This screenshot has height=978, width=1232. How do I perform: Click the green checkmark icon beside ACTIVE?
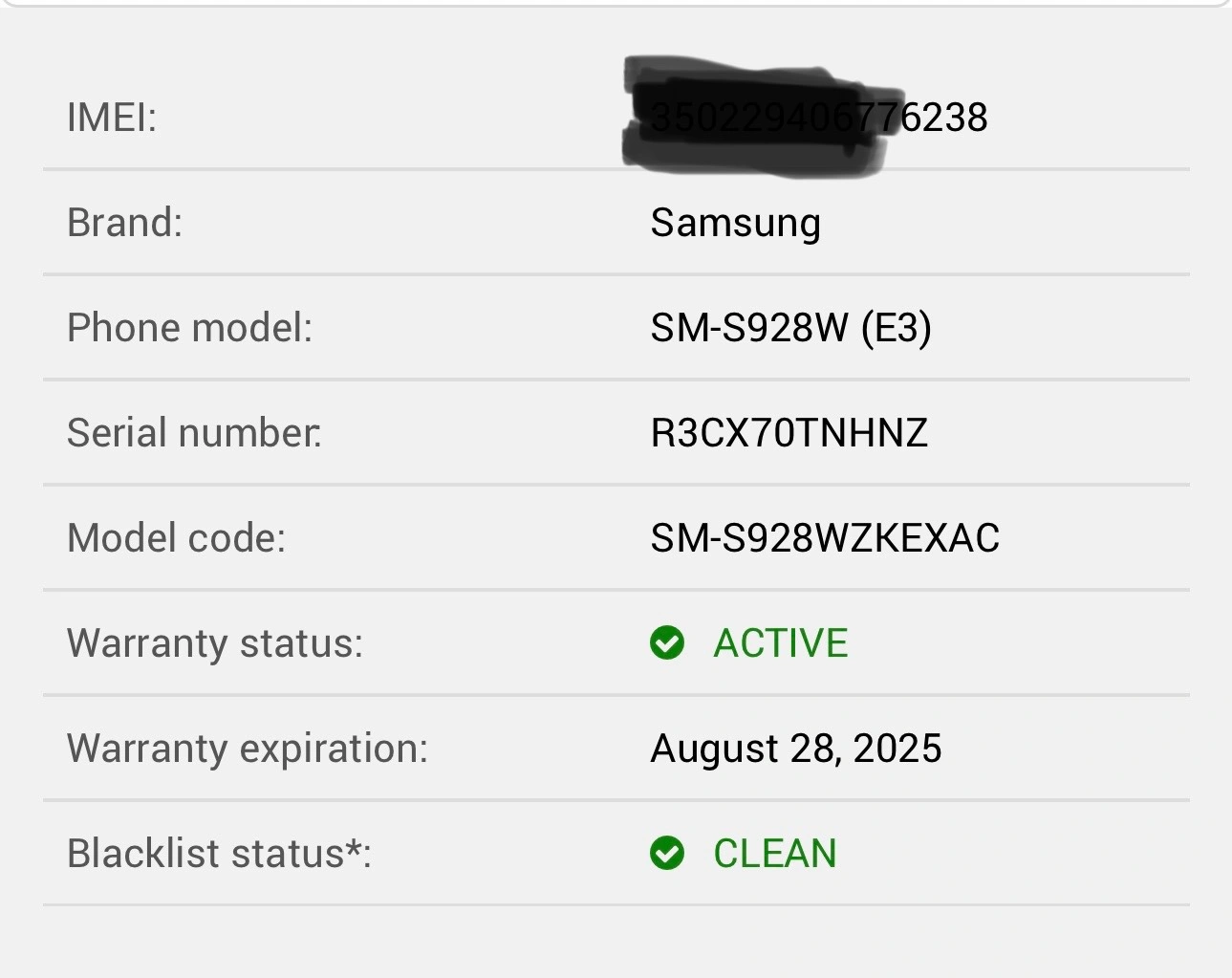667,643
